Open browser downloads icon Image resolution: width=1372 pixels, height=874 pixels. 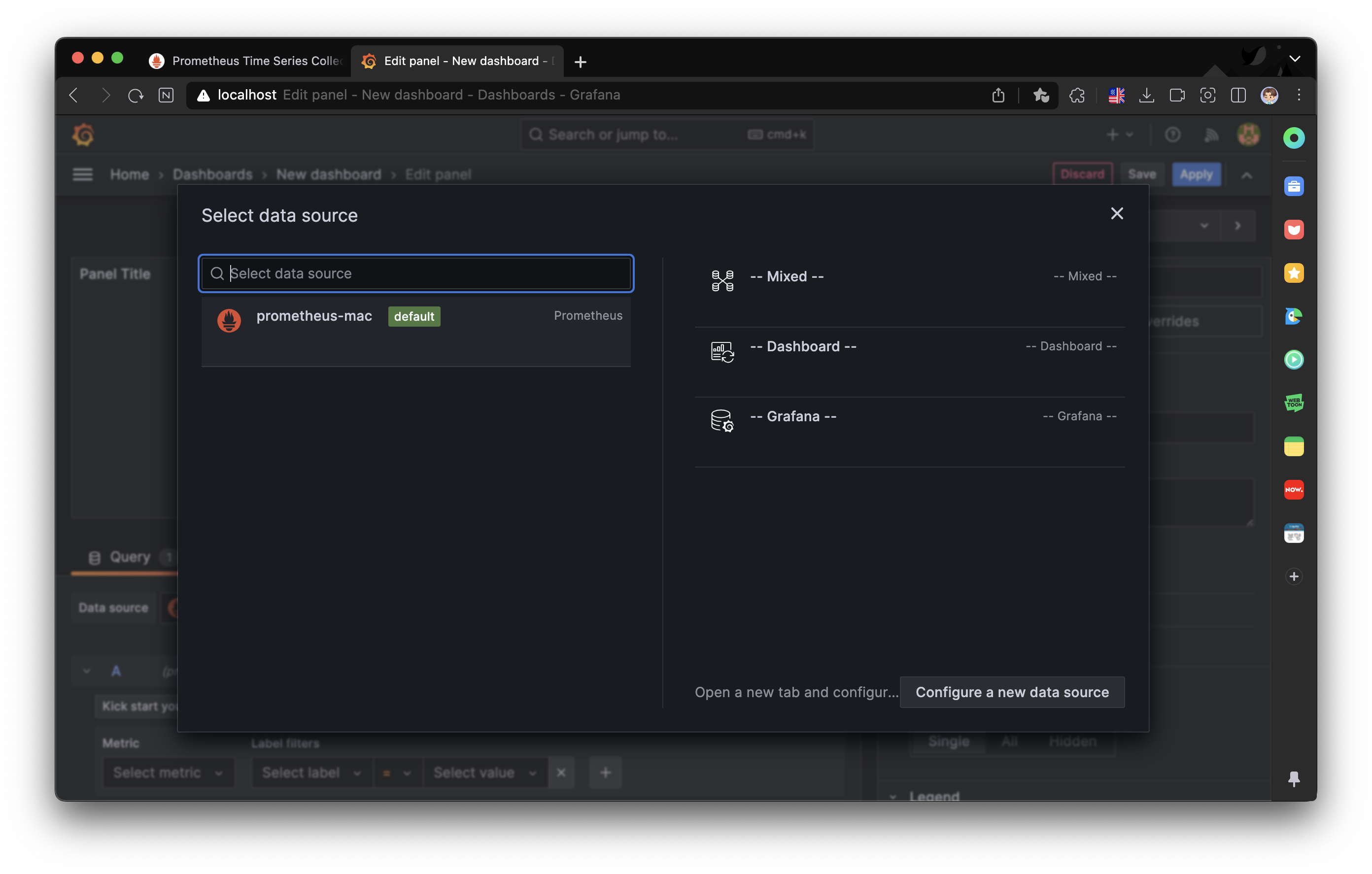pos(1146,95)
